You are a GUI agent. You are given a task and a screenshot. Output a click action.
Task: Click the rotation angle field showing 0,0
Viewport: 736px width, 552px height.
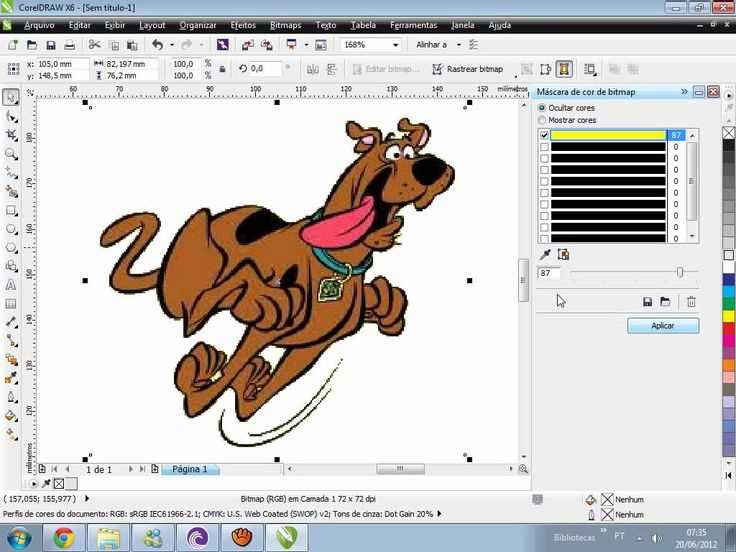coord(264,69)
